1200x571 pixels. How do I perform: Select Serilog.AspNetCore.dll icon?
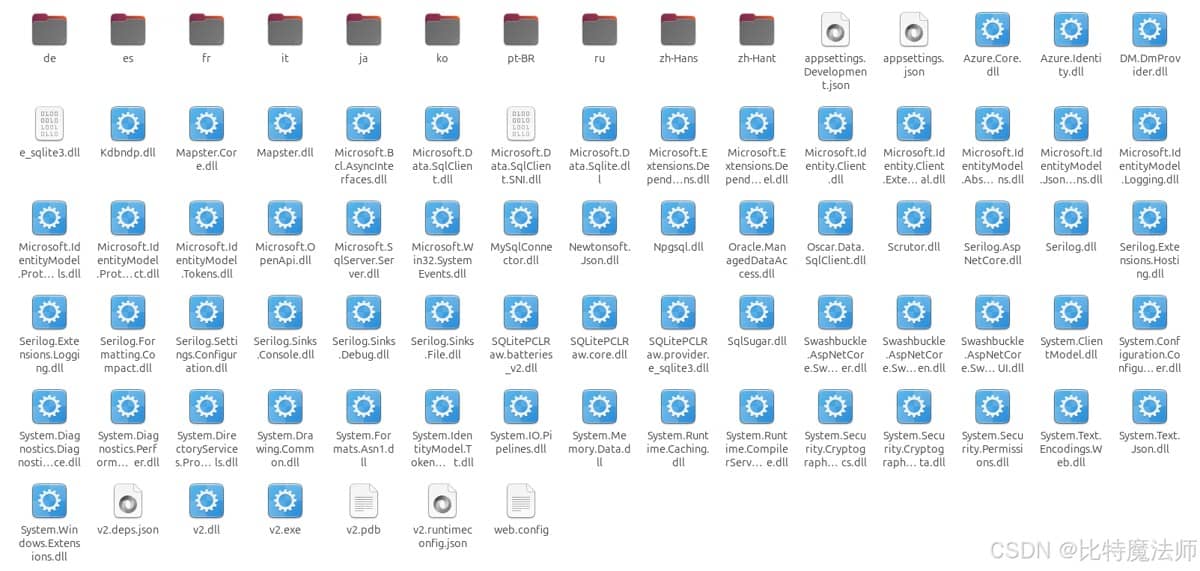[992, 218]
